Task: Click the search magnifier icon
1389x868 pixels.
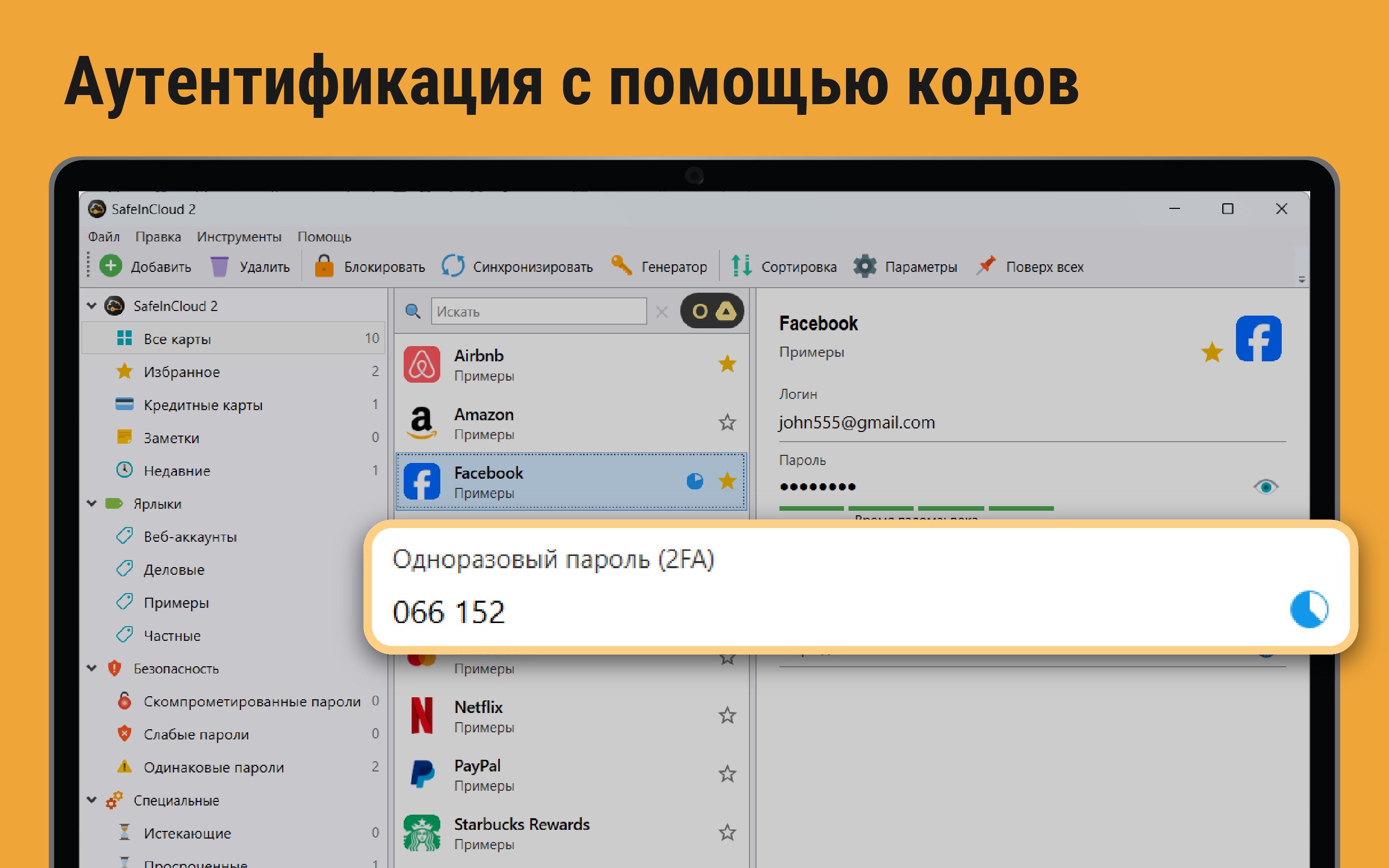Action: tap(412, 311)
